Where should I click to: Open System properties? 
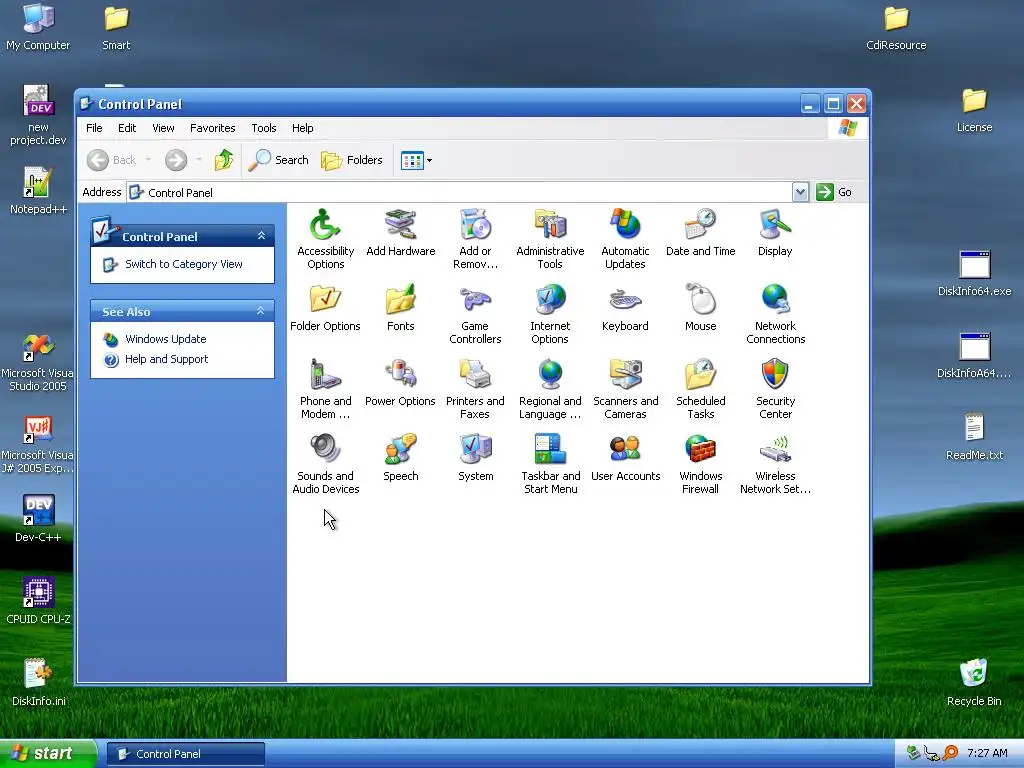coord(475,458)
